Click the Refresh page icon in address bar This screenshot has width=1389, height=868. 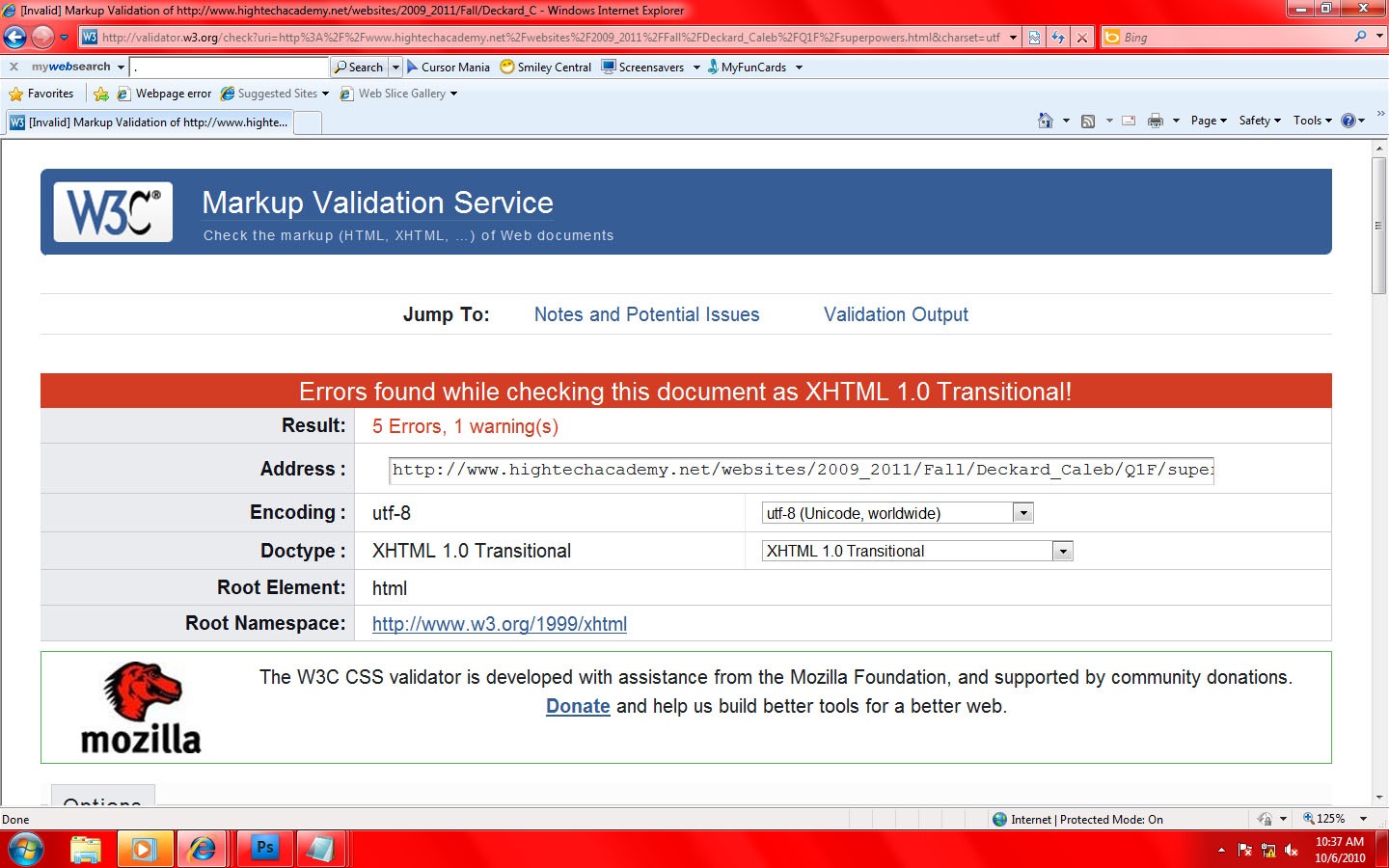(x=1058, y=38)
